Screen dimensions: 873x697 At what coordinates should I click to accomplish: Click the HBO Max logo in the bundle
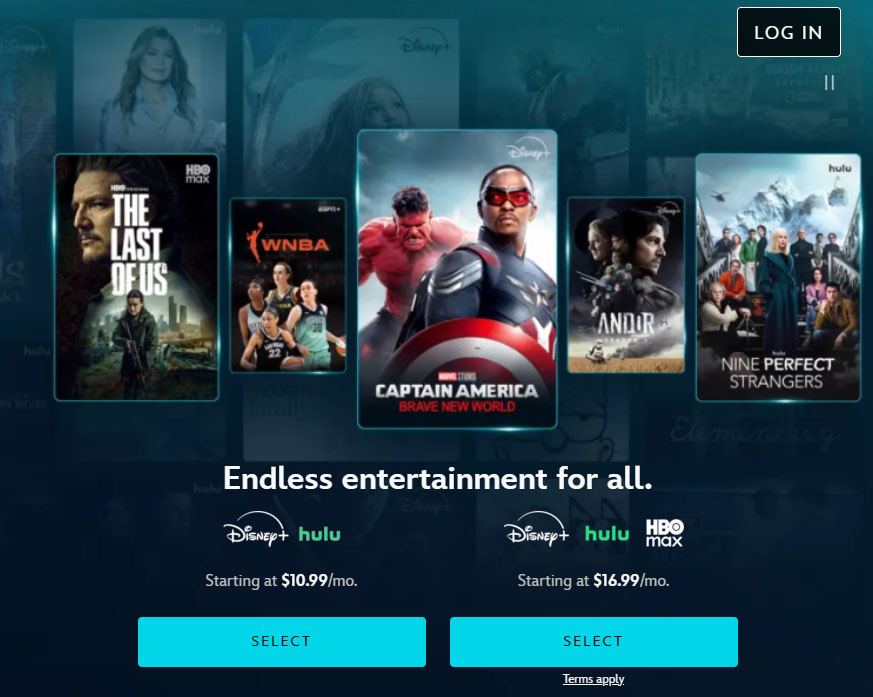click(x=664, y=533)
